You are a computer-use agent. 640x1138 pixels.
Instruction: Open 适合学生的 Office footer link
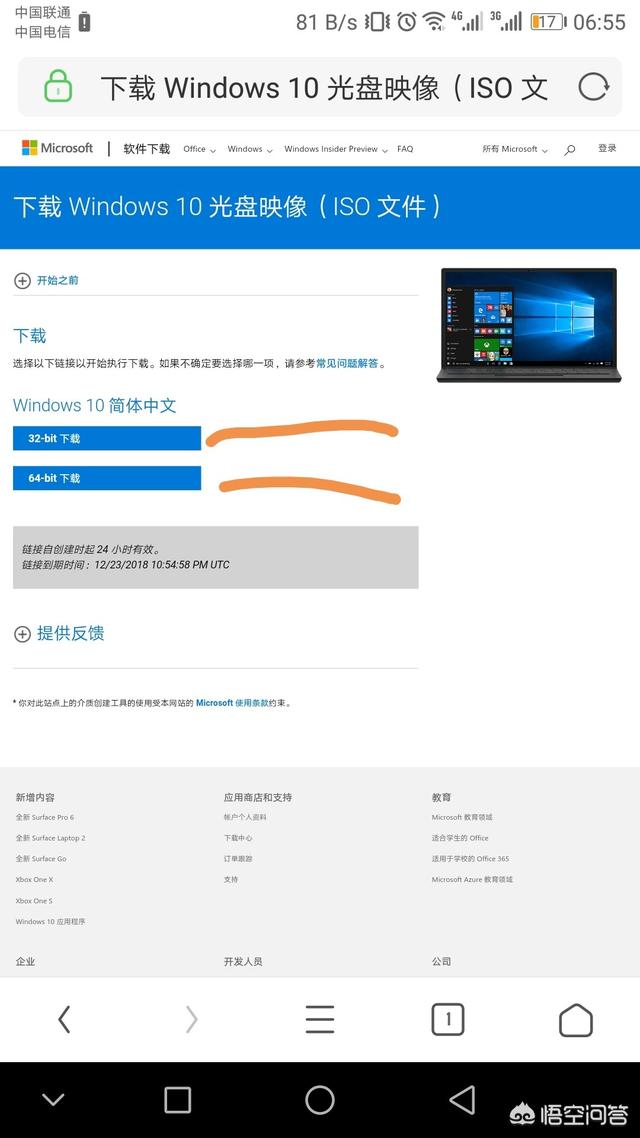(x=460, y=838)
